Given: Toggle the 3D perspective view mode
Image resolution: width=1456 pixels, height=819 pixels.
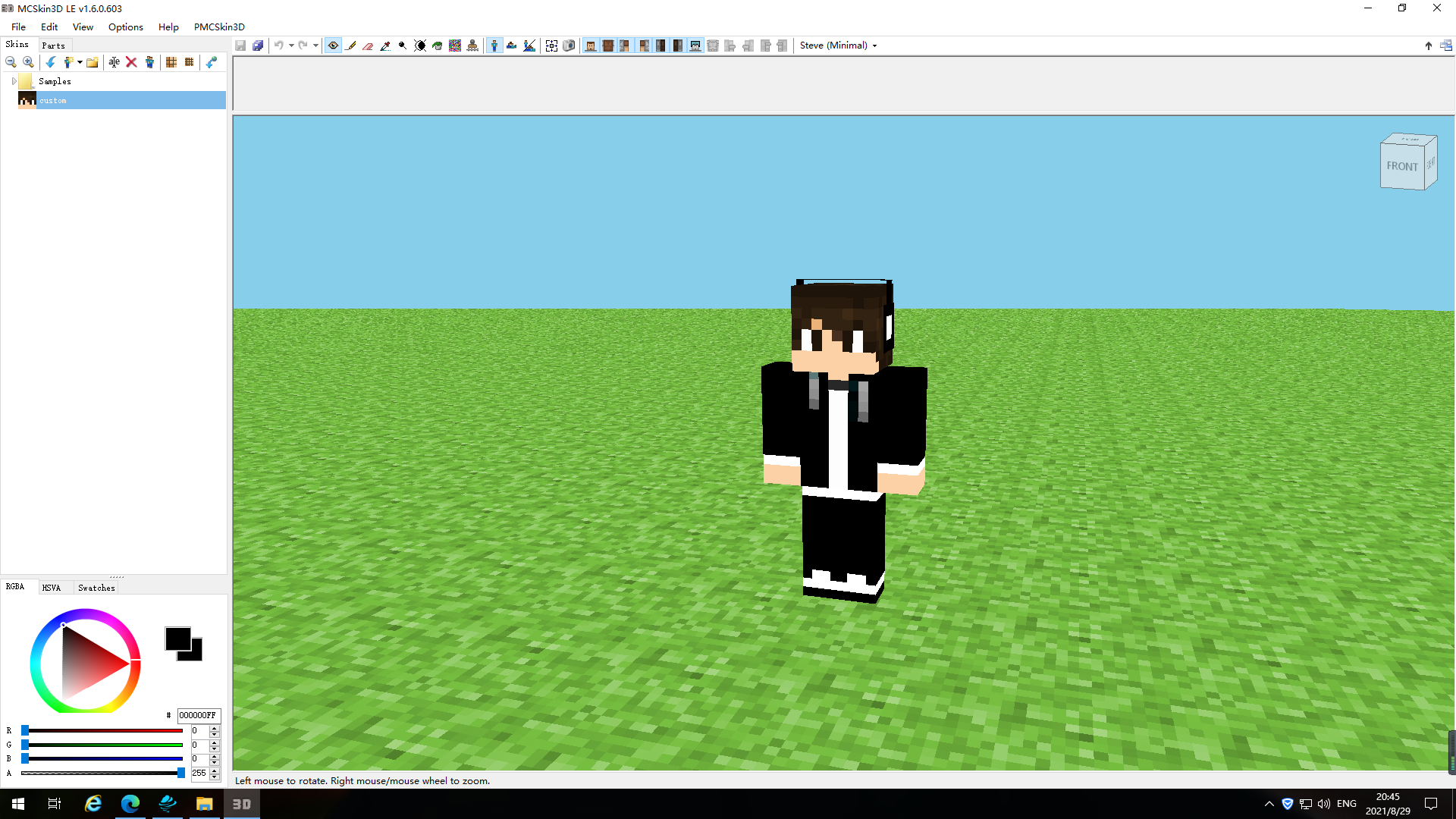Looking at the screenshot, I should coord(494,45).
